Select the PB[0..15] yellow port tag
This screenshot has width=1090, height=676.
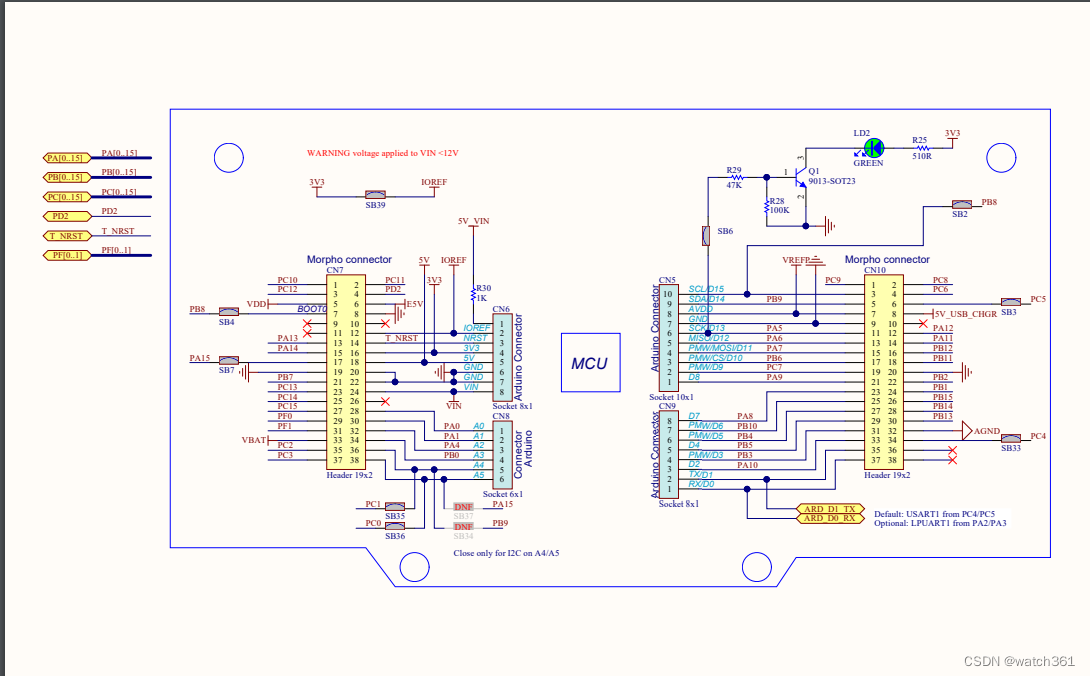coord(66,177)
